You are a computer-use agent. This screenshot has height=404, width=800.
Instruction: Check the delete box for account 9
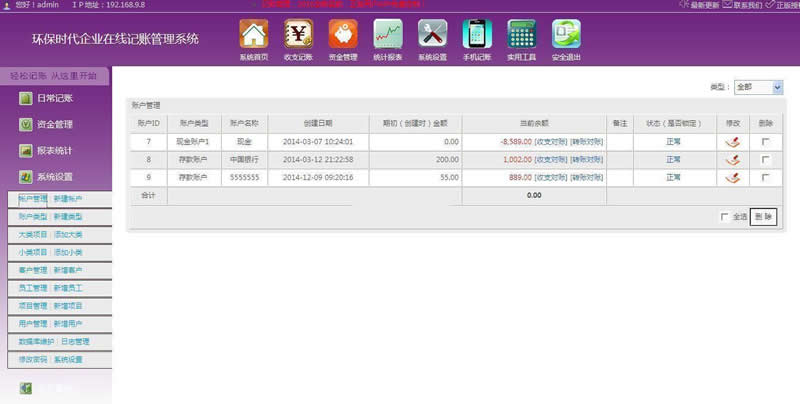[765, 177]
